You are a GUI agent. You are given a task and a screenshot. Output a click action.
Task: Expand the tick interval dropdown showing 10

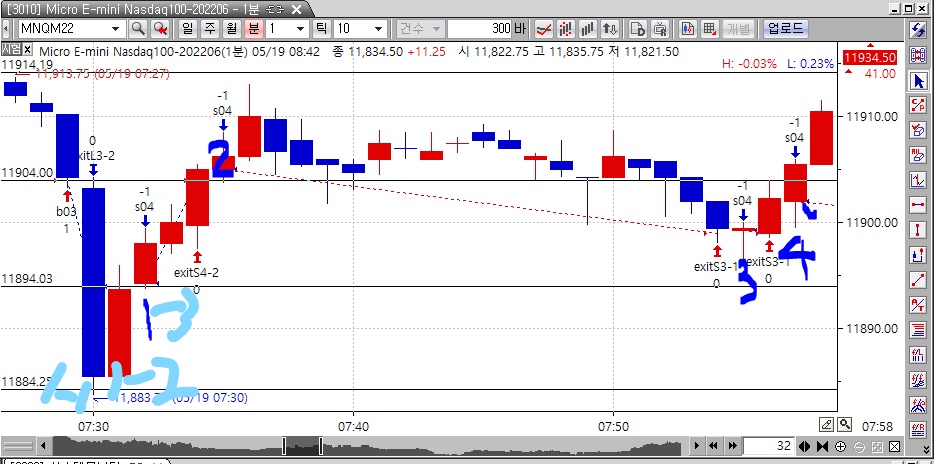point(380,28)
